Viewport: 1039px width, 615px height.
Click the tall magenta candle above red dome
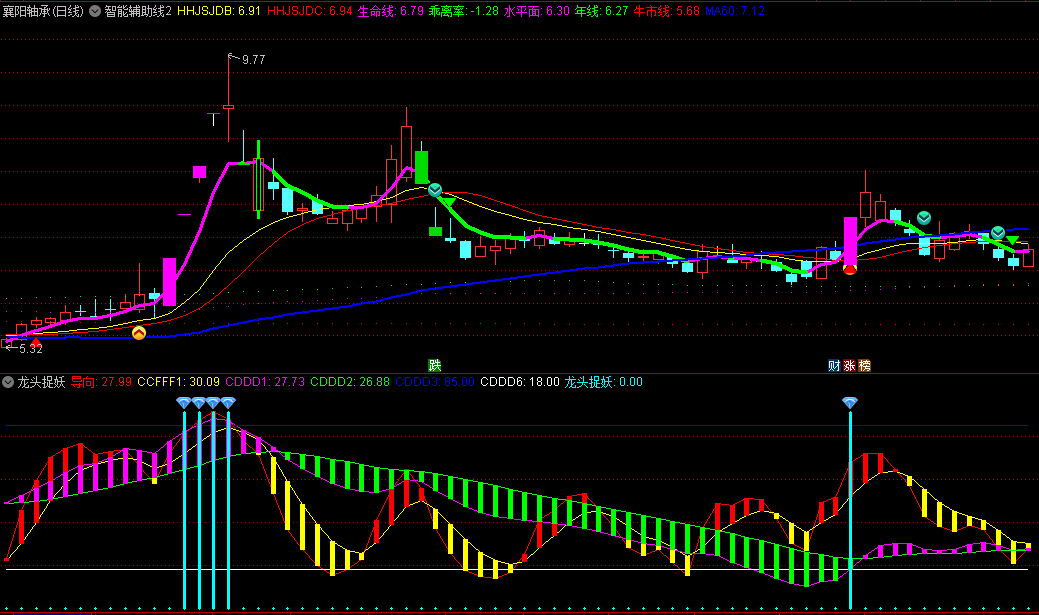[850, 241]
